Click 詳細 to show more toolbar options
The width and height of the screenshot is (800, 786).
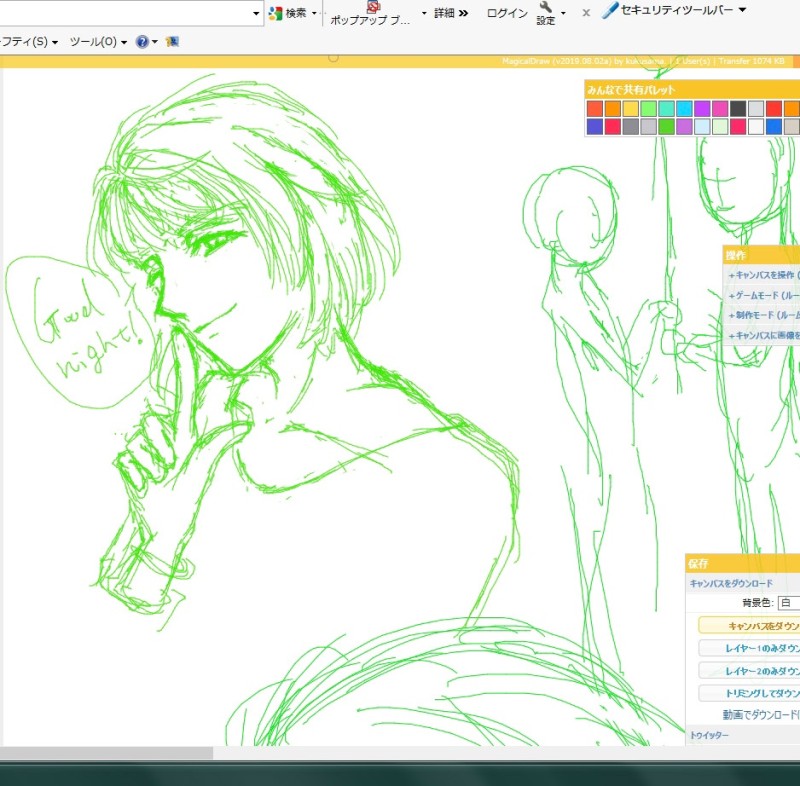[x=451, y=13]
